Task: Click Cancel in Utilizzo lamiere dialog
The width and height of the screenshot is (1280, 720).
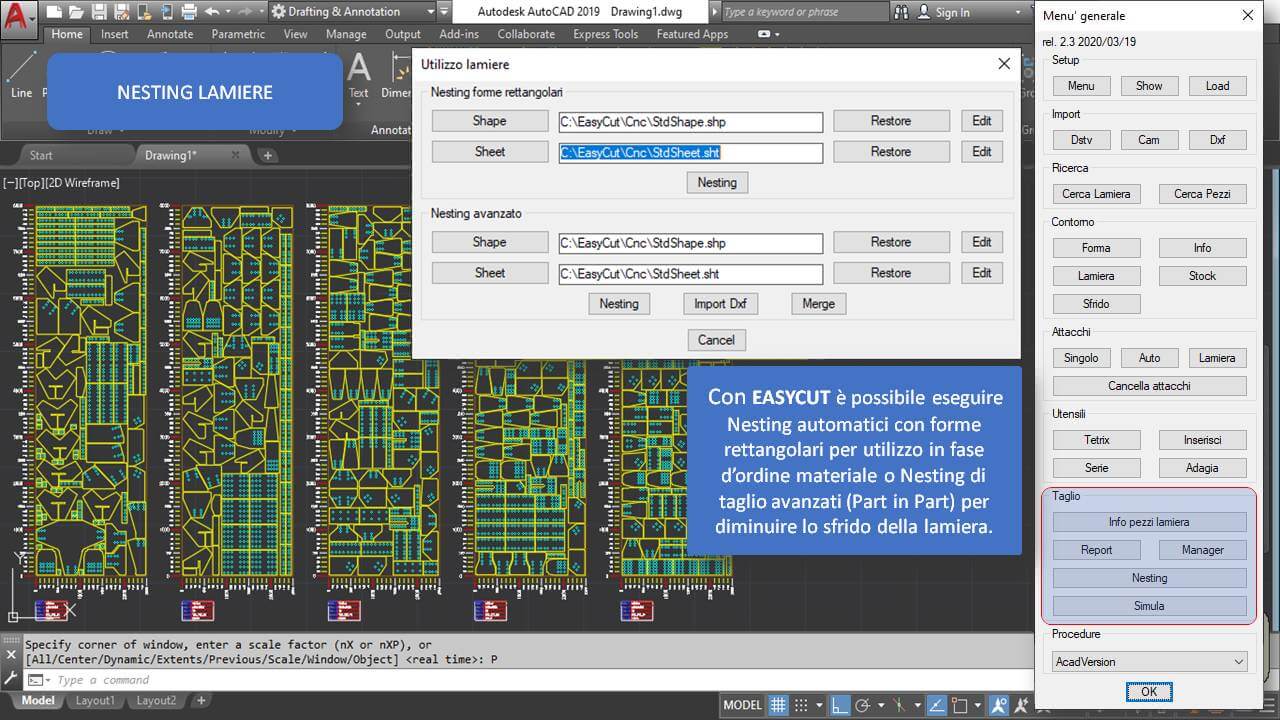Action: [x=716, y=340]
